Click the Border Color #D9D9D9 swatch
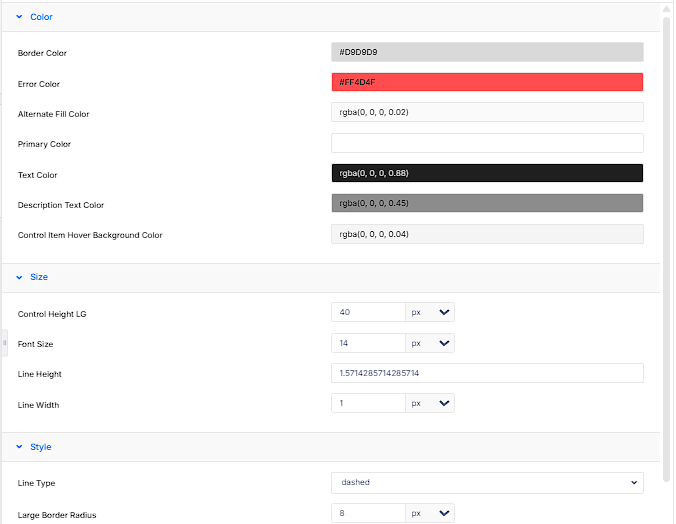 tap(487, 52)
